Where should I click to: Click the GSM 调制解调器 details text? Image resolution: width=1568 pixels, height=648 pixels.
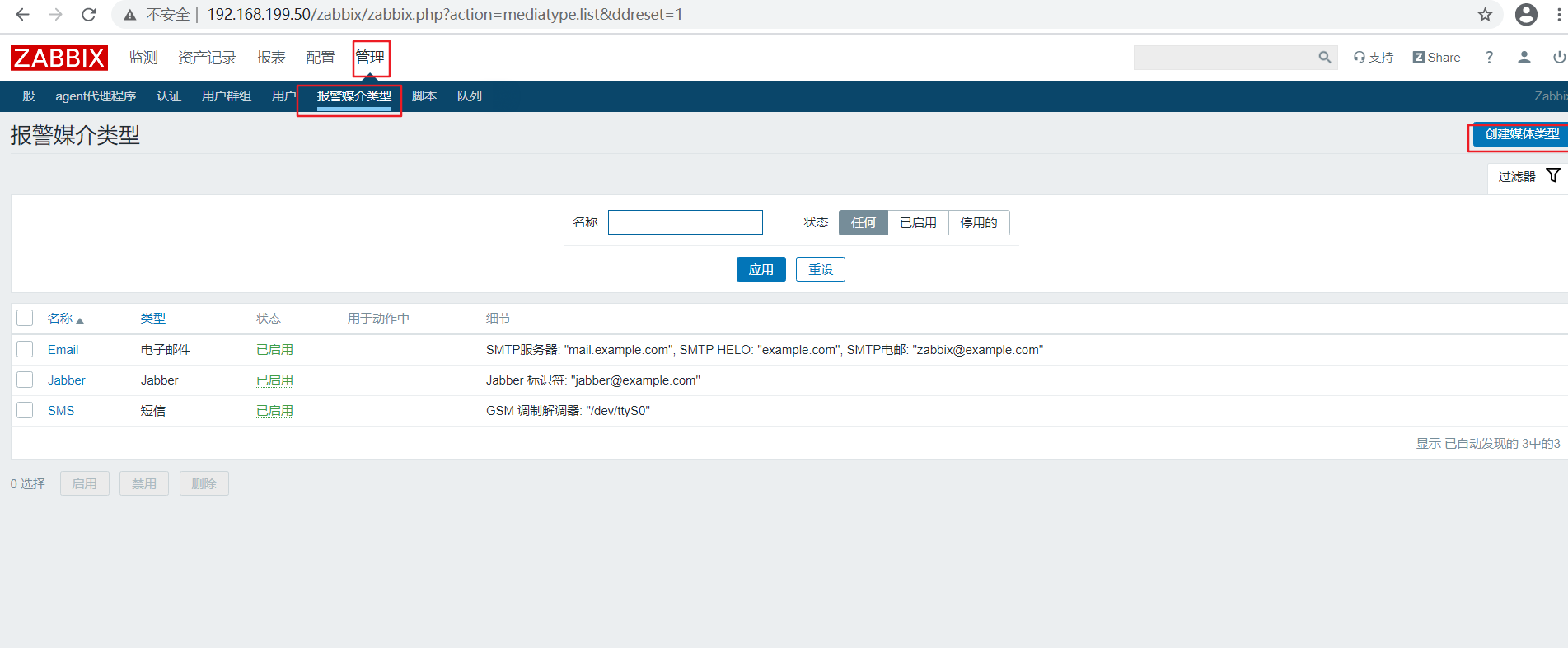tap(568, 411)
